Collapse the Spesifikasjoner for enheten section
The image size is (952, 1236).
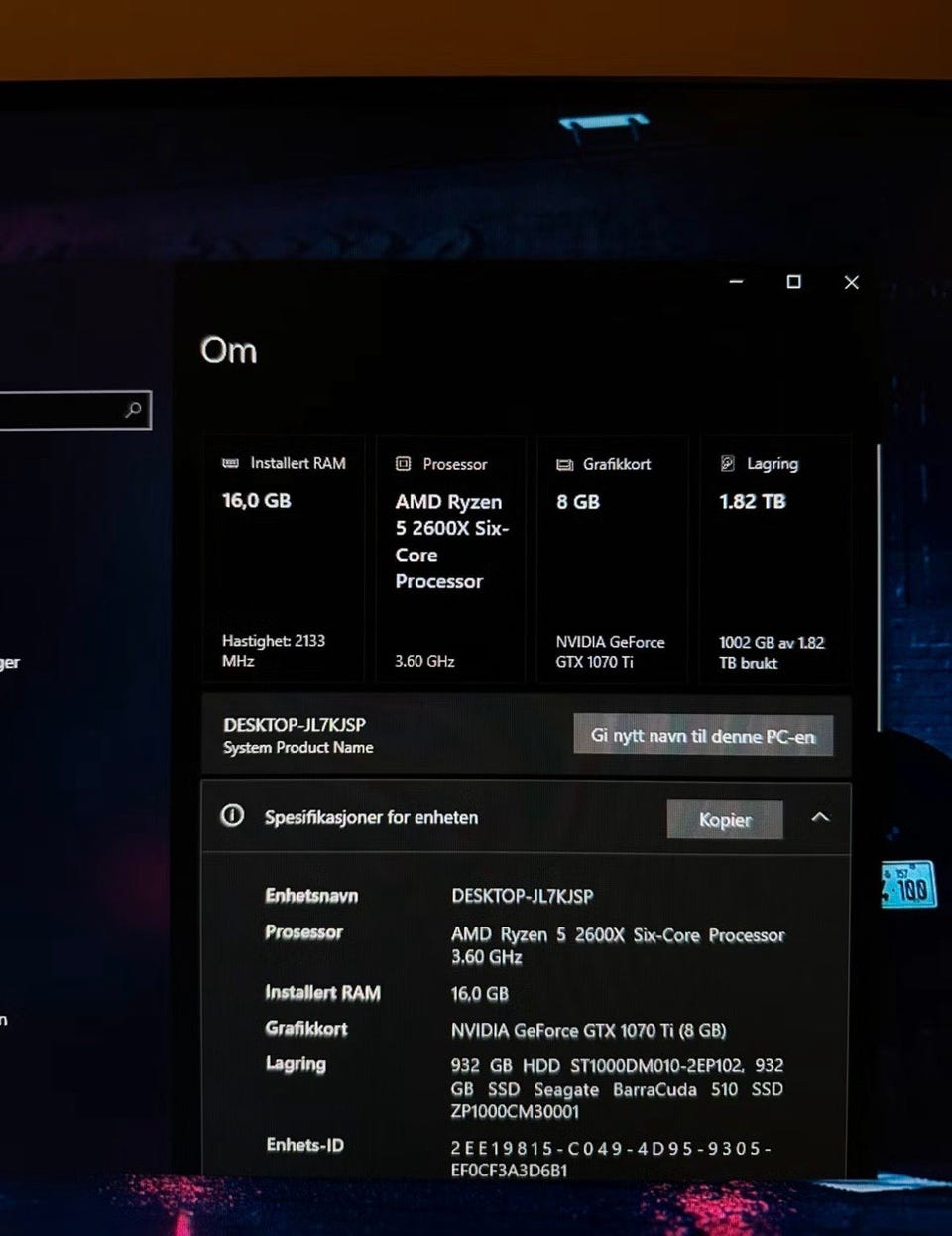(x=820, y=817)
